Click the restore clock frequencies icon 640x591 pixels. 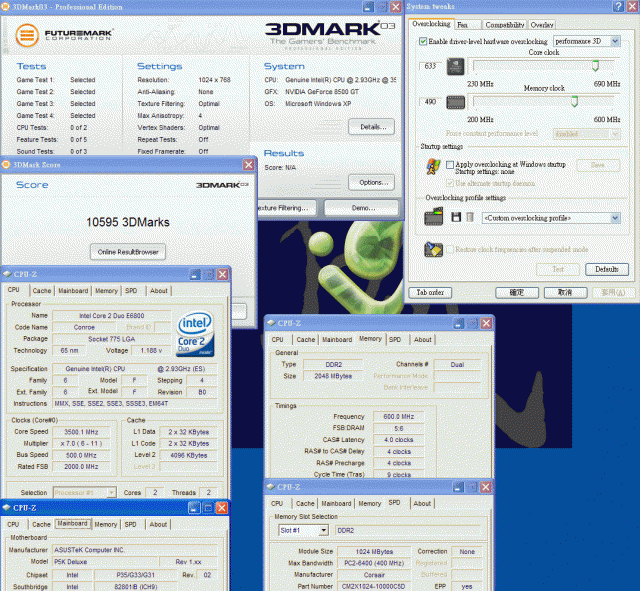tap(433, 249)
